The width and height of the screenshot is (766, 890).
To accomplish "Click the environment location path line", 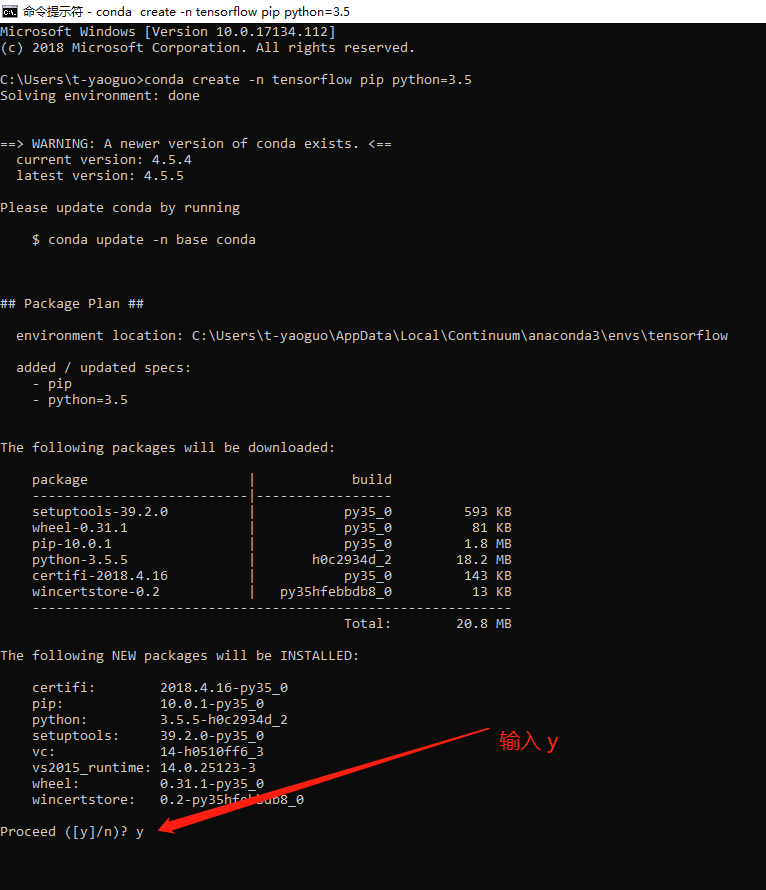I will (372, 336).
